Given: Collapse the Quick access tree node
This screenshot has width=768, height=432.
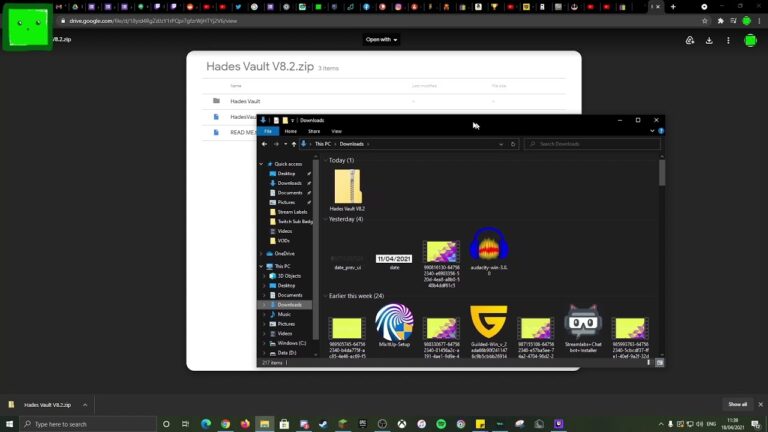Looking at the screenshot, I should (262, 164).
